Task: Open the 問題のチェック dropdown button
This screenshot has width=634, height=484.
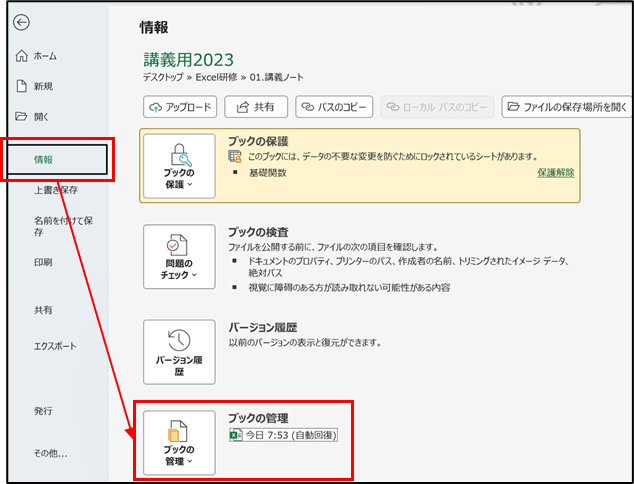Action: 179,257
